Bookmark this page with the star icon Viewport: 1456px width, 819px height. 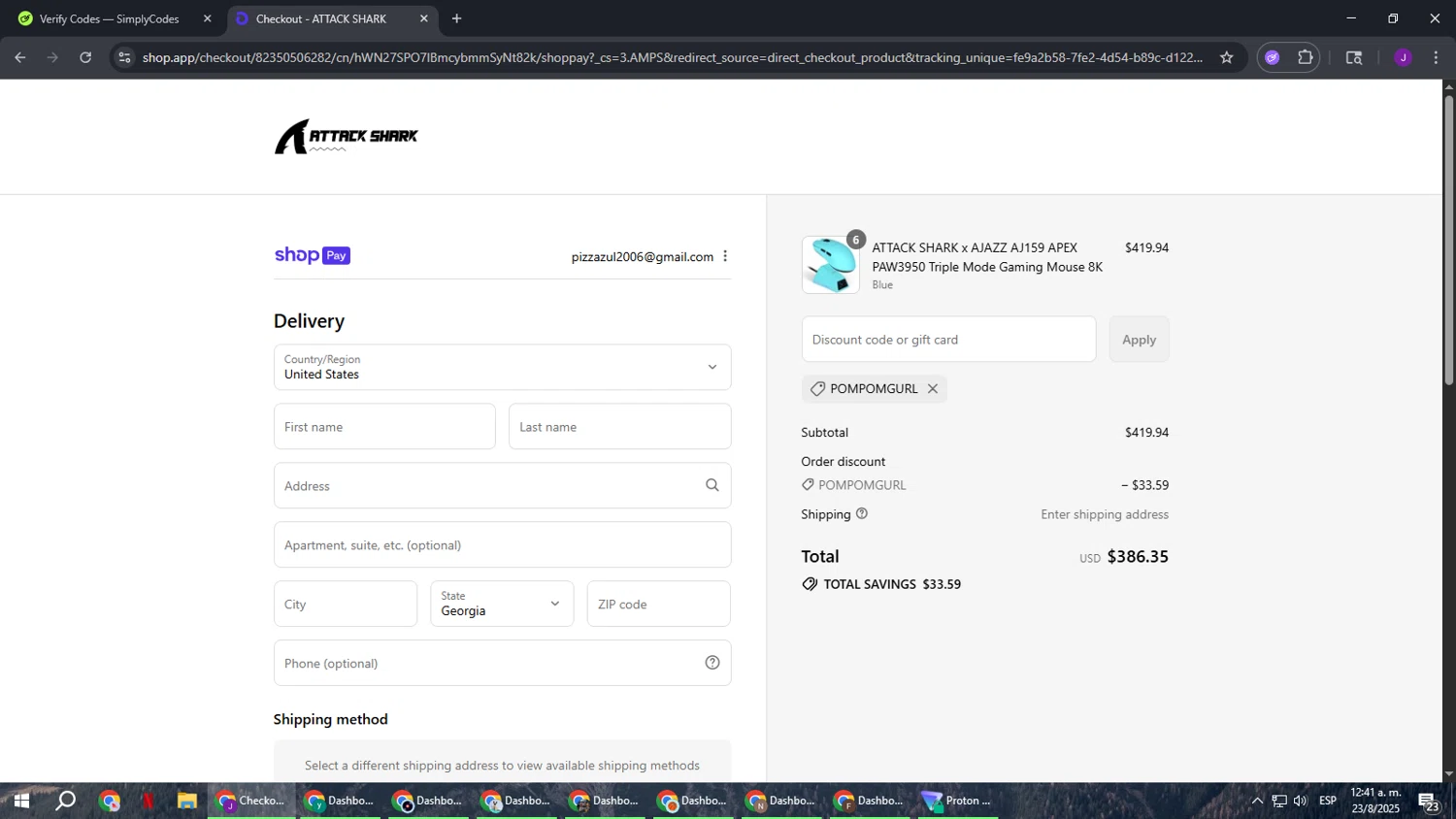[1227, 57]
